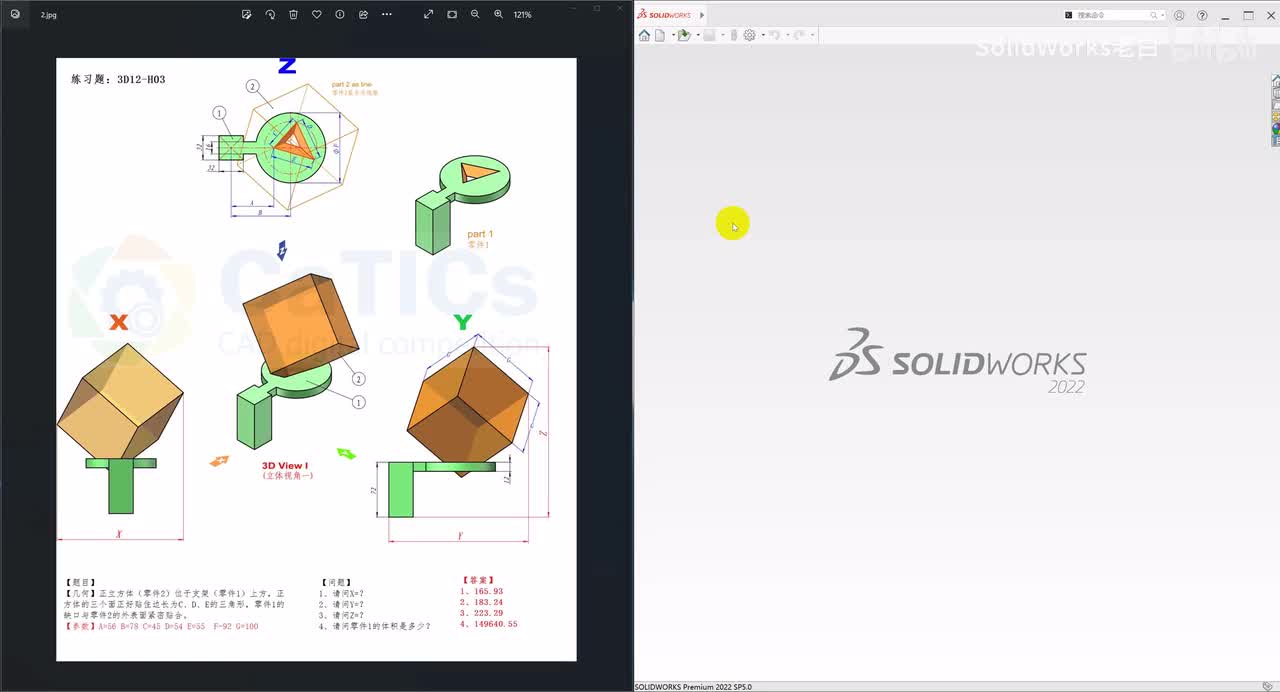The width and height of the screenshot is (1280, 692).
Task: Click the answer value 223.29
Action: point(488,614)
